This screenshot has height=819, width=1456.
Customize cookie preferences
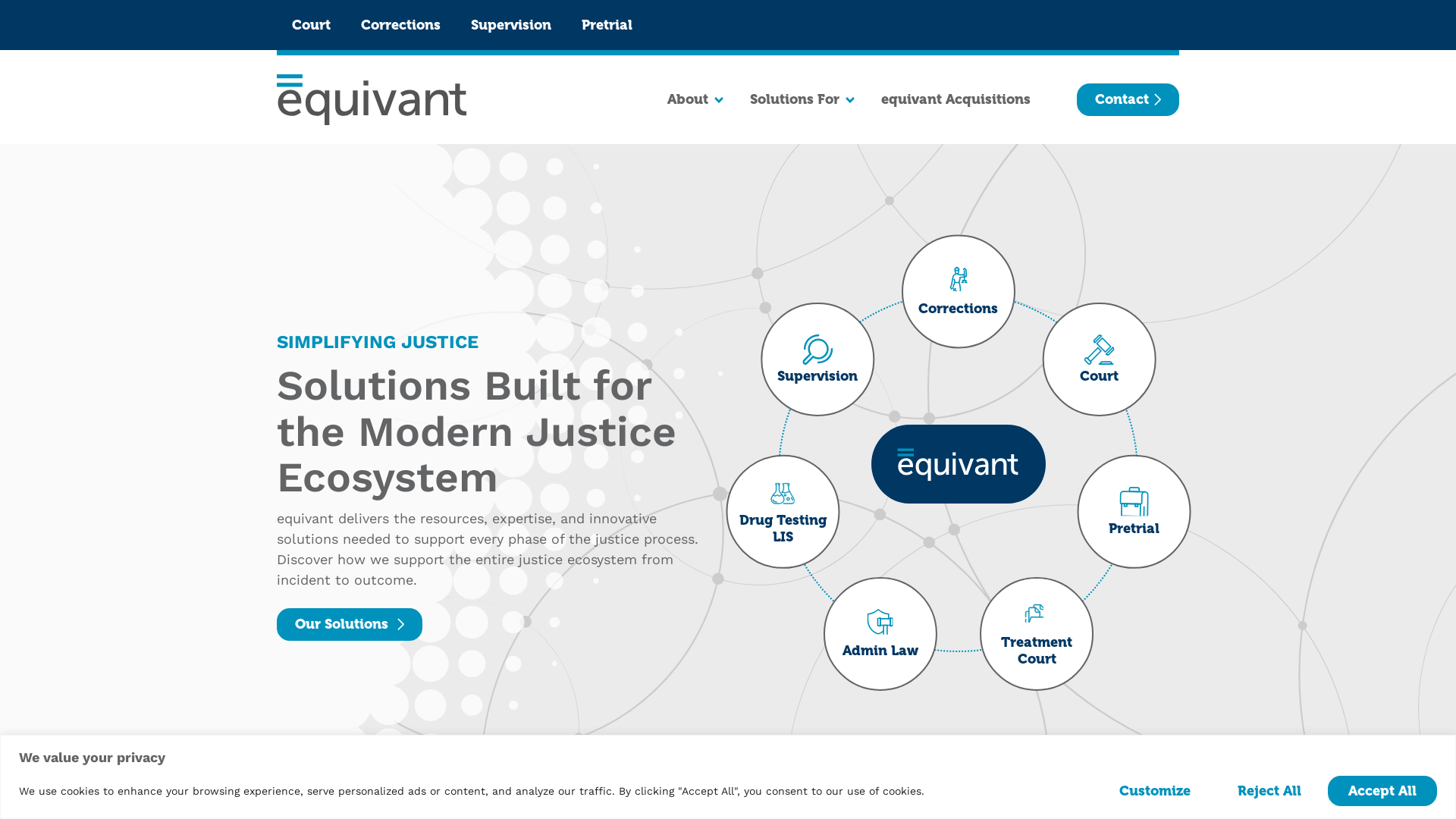coord(1154,791)
